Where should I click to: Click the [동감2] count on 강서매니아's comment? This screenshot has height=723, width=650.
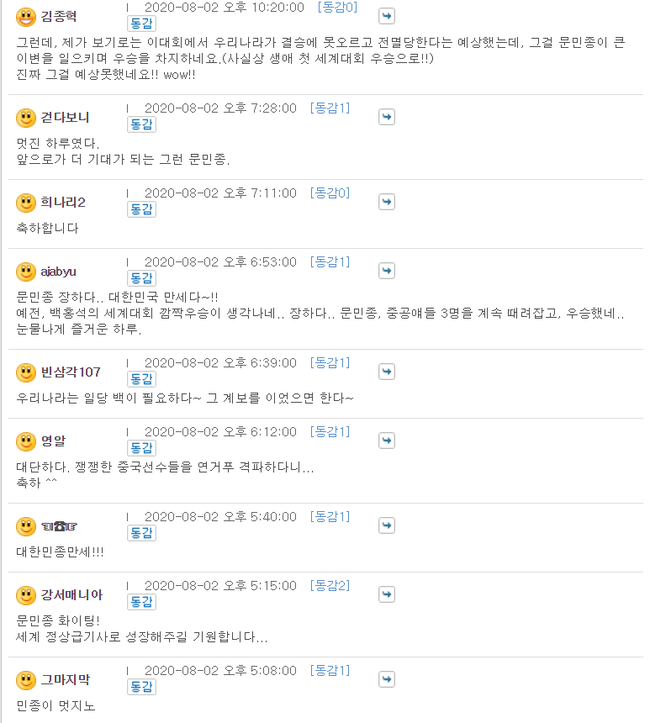point(330,586)
